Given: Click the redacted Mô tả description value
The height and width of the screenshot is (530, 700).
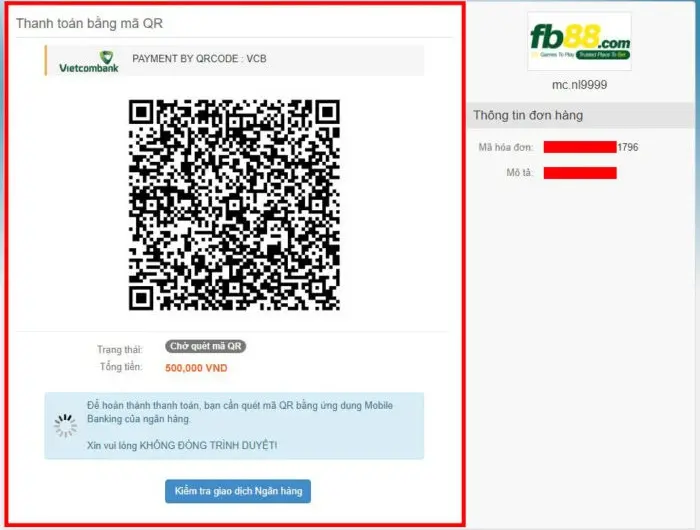Looking at the screenshot, I should tap(580, 173).
